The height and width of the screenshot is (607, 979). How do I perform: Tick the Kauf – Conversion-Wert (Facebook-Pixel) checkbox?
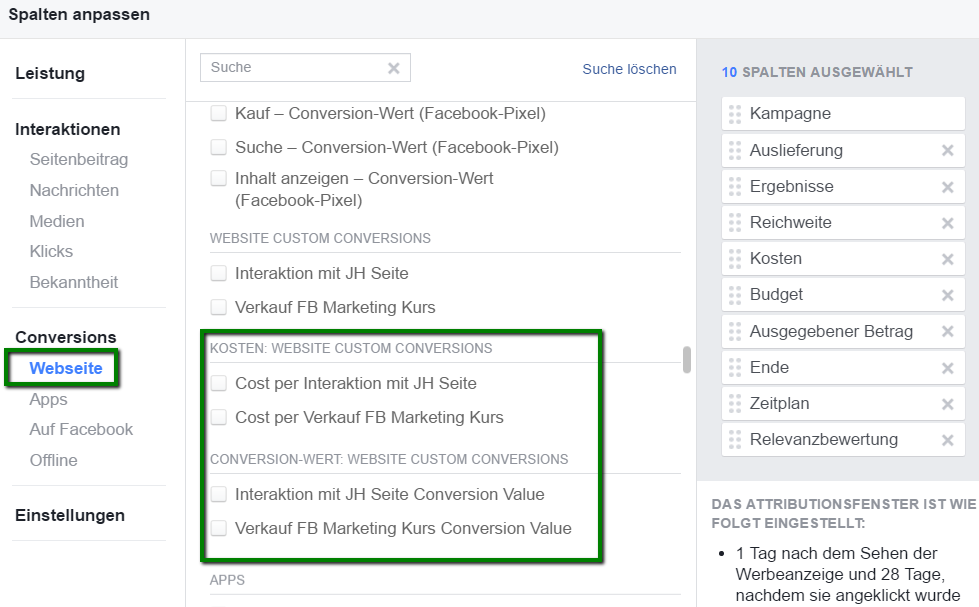click(219, 113)
